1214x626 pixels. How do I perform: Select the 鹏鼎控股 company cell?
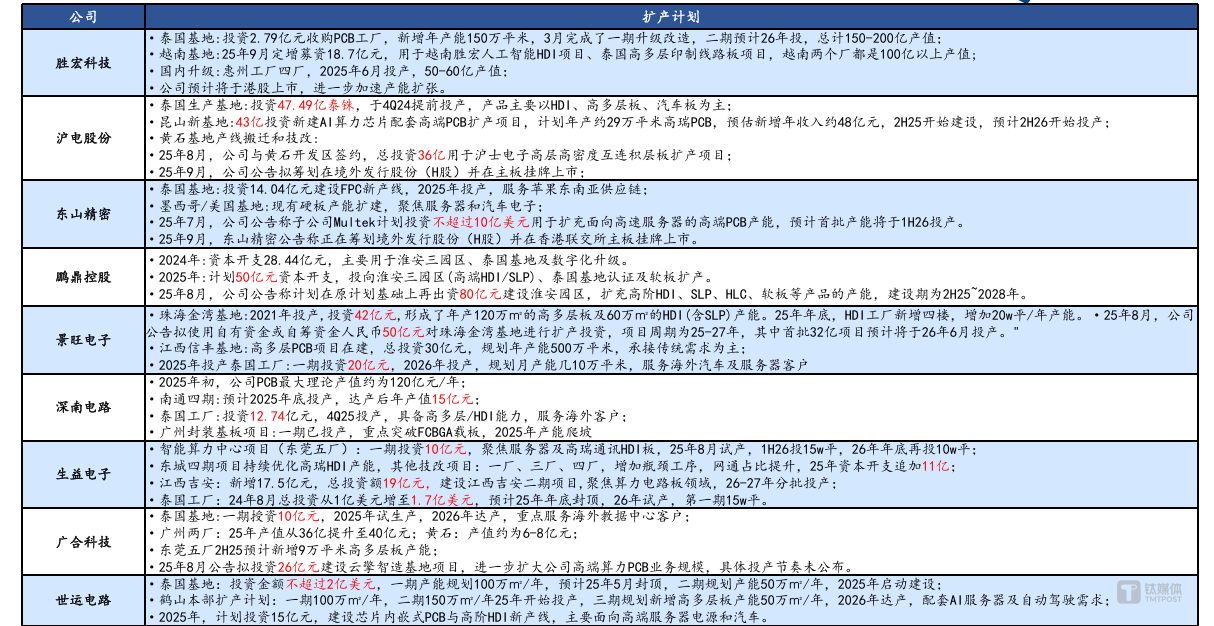coord(82,277)
